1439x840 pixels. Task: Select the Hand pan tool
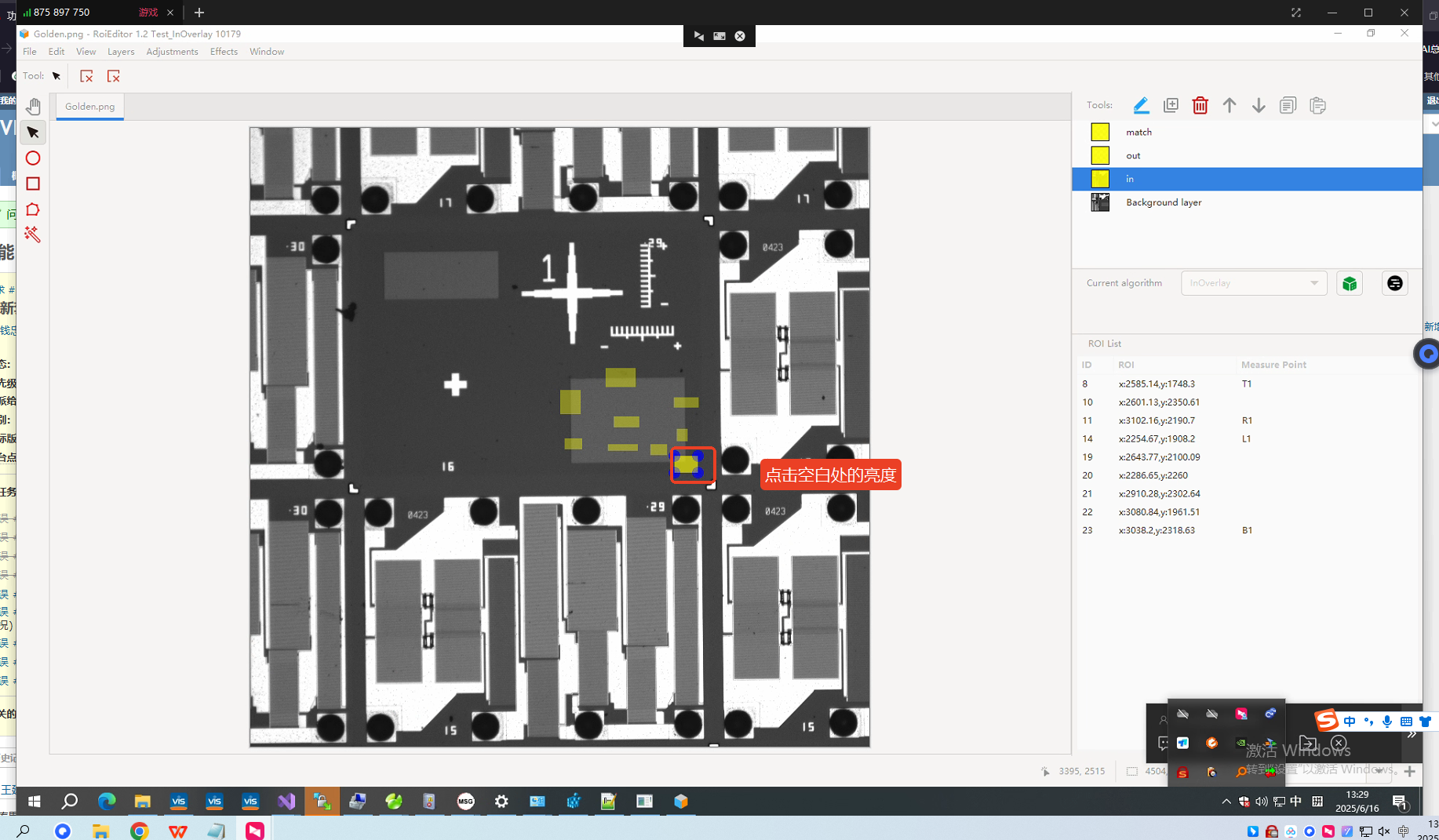click(x=33, y=106)
